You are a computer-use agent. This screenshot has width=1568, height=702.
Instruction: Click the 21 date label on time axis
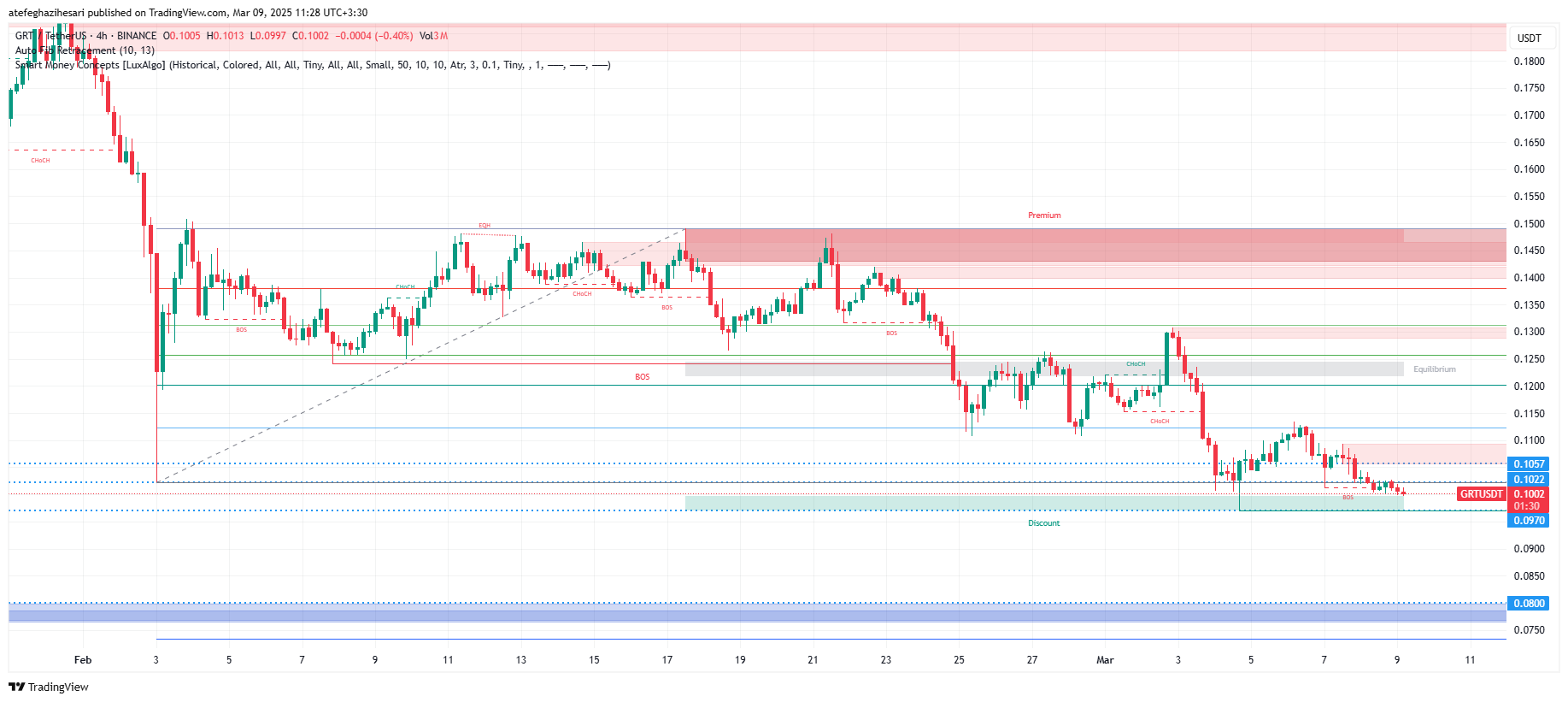click(x=813, y=660)
